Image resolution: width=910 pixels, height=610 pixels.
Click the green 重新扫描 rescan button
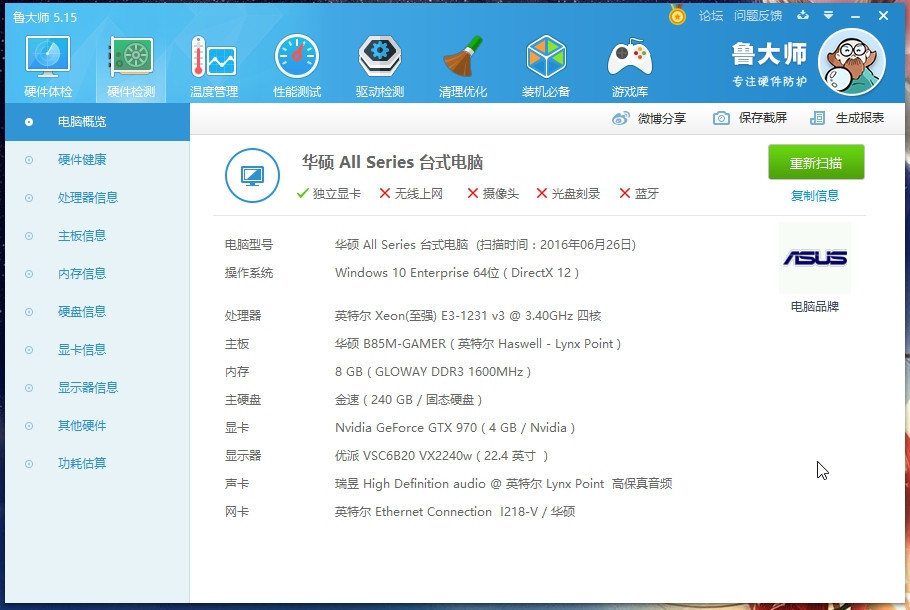[x=816, y=163]
